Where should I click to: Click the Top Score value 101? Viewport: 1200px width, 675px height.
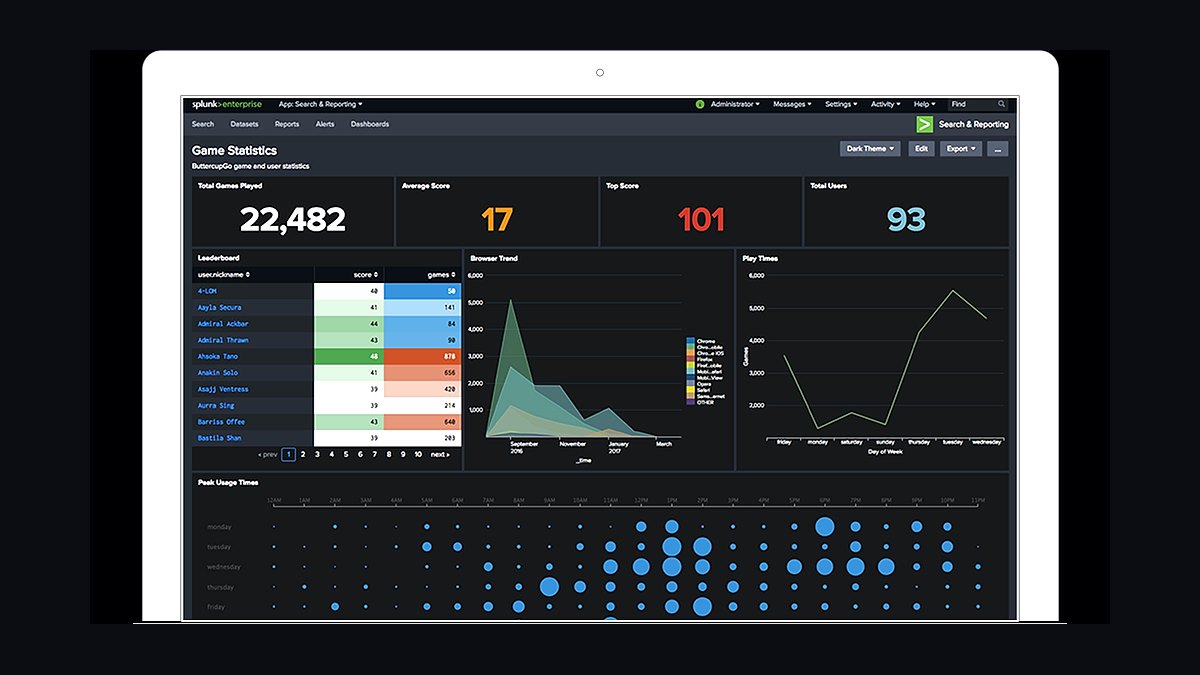[701, 220]
